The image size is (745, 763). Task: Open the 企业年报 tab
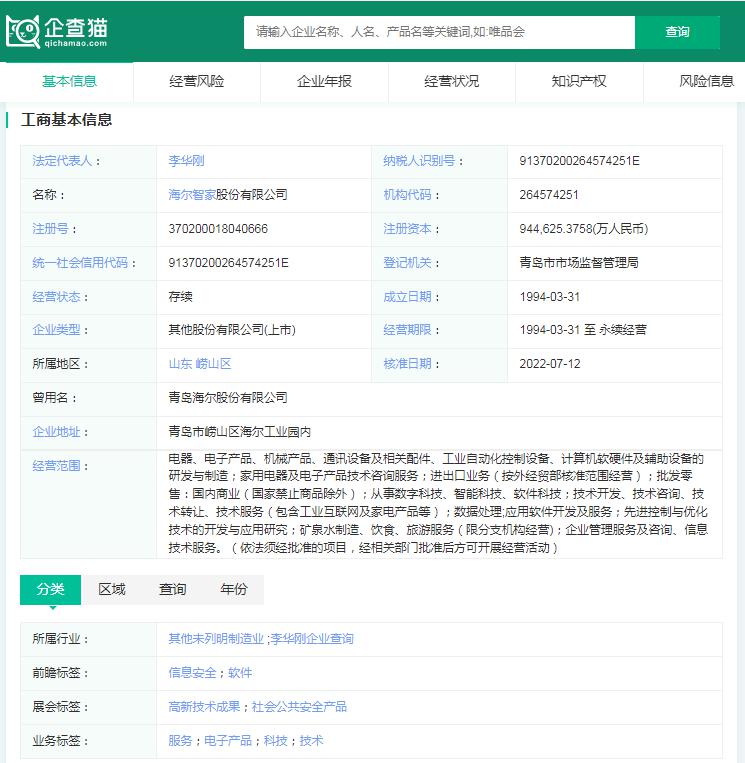point(324,81)
